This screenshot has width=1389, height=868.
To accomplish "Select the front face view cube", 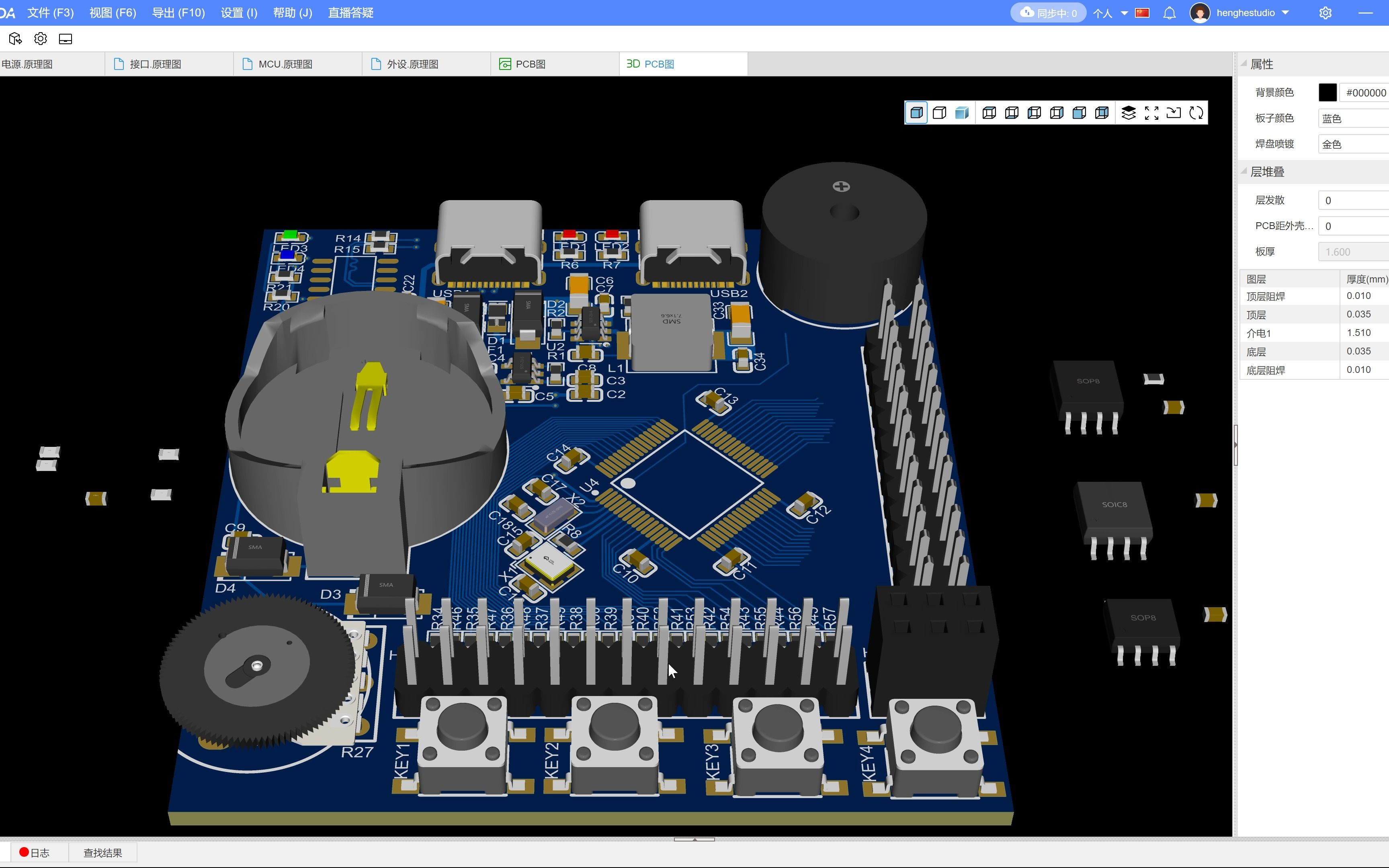I will pos(1079,113).
